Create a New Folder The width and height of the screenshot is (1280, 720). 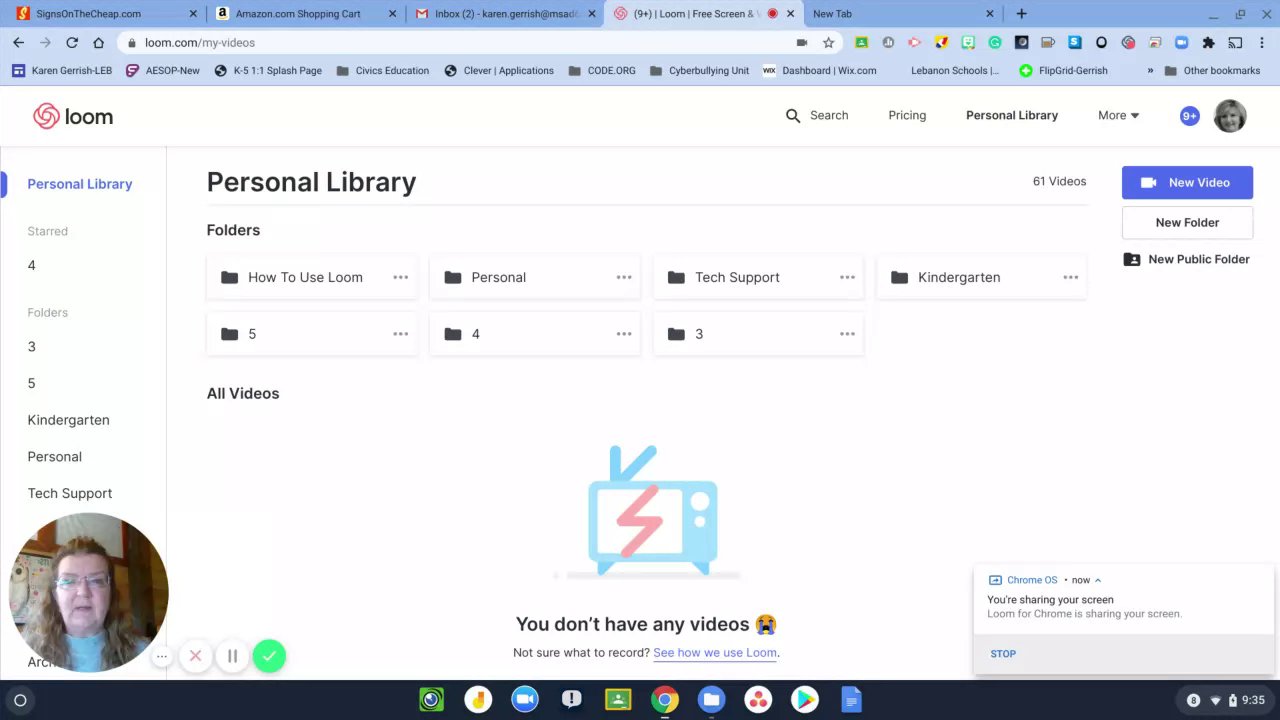(x=1187, y=223)
